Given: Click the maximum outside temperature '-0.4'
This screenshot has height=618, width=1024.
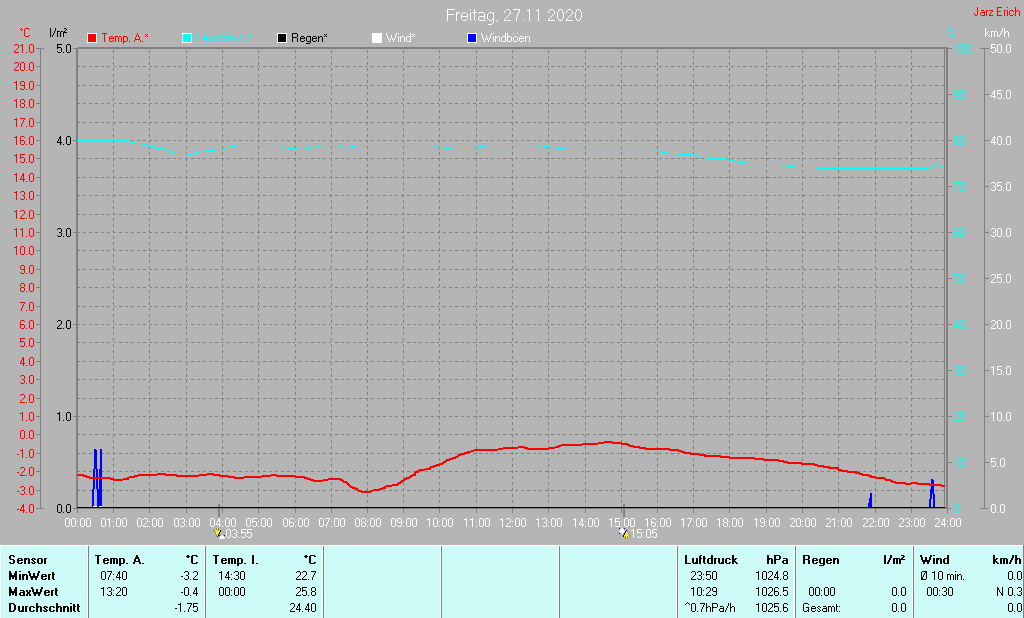Looking at the screenshot, I should point(189,592).
